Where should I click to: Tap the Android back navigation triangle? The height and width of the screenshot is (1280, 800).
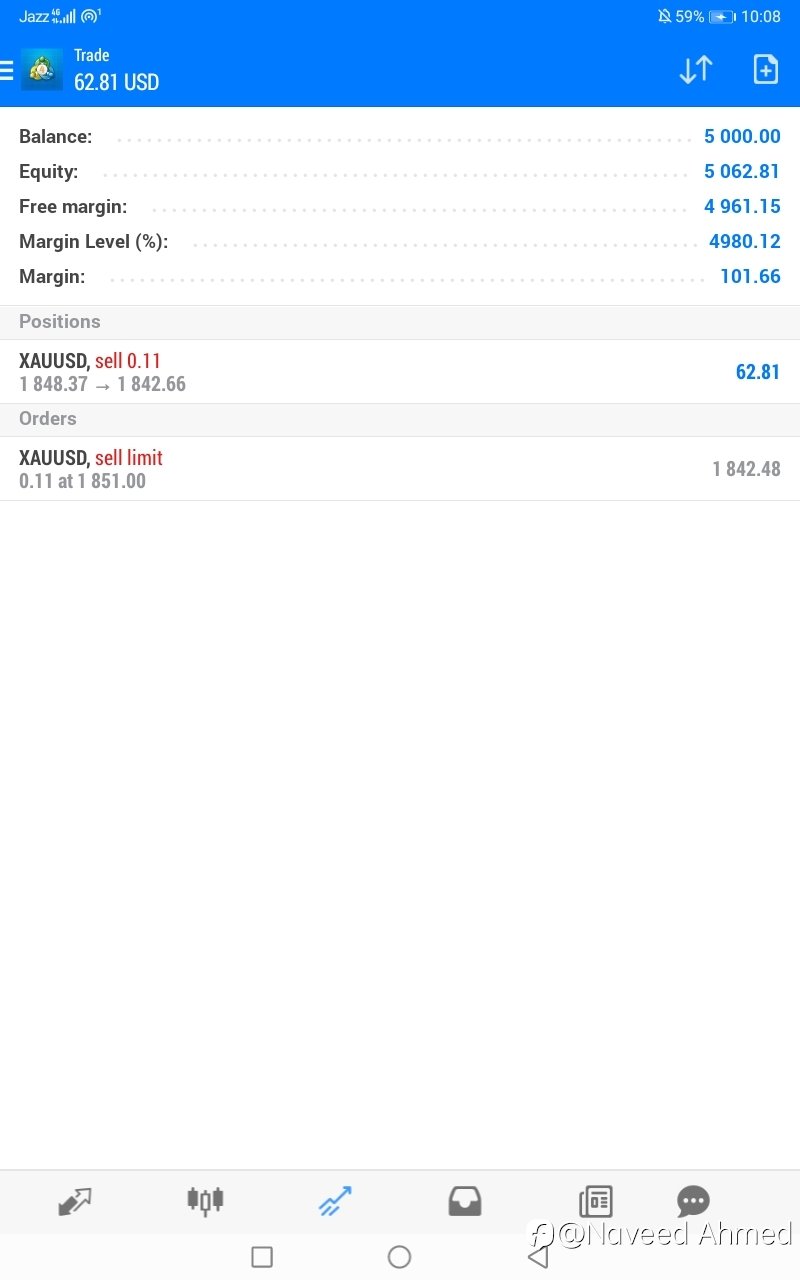point(538,1257)
